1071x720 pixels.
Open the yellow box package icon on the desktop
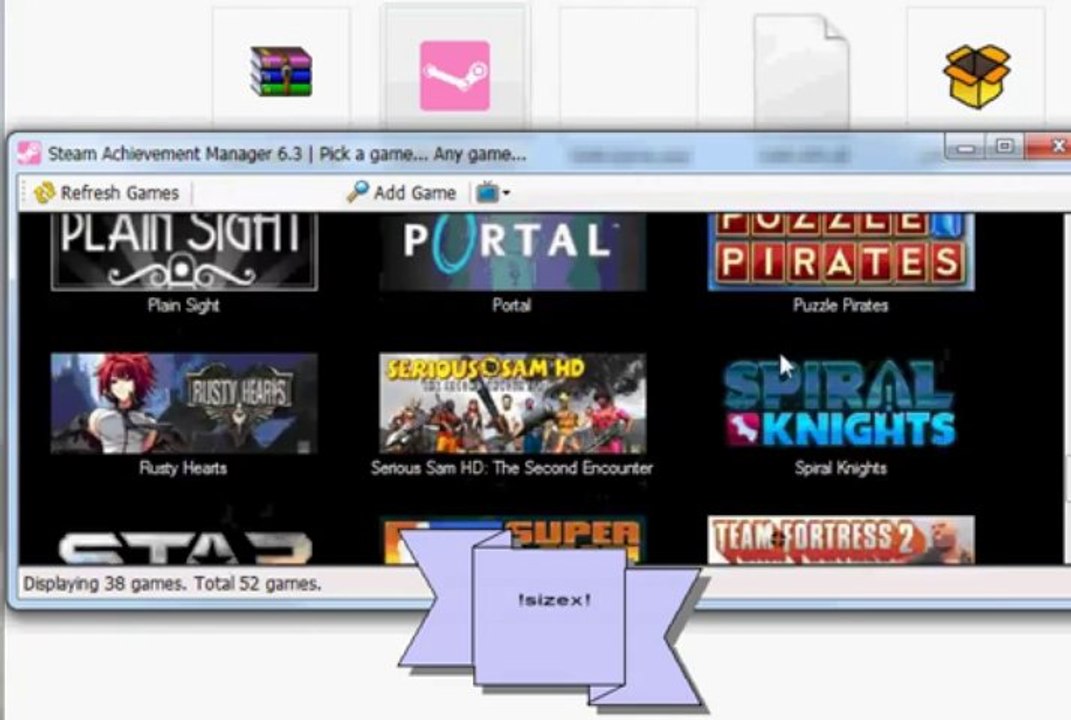click(x=977, y=76)
